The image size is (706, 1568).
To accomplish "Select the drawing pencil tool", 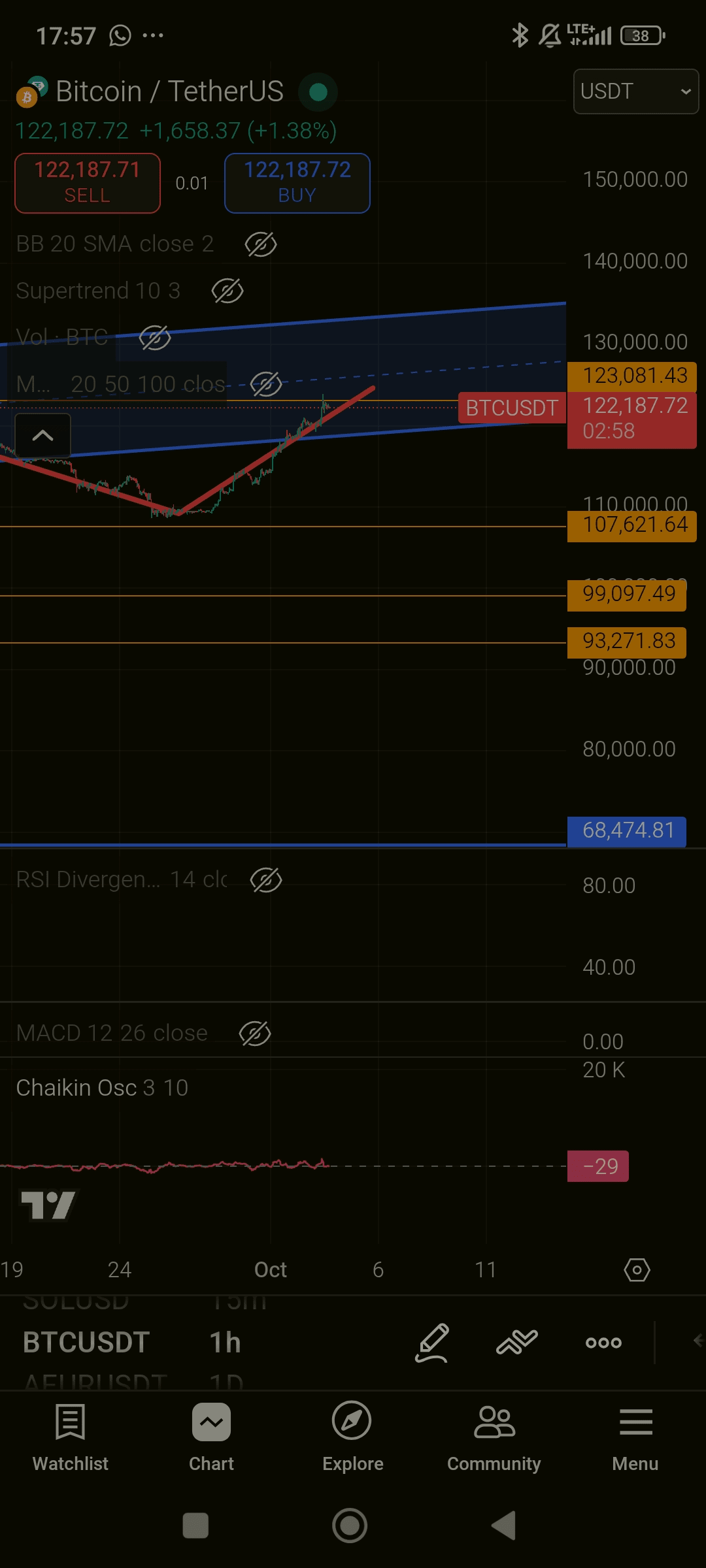I will tap(432, 1343).
